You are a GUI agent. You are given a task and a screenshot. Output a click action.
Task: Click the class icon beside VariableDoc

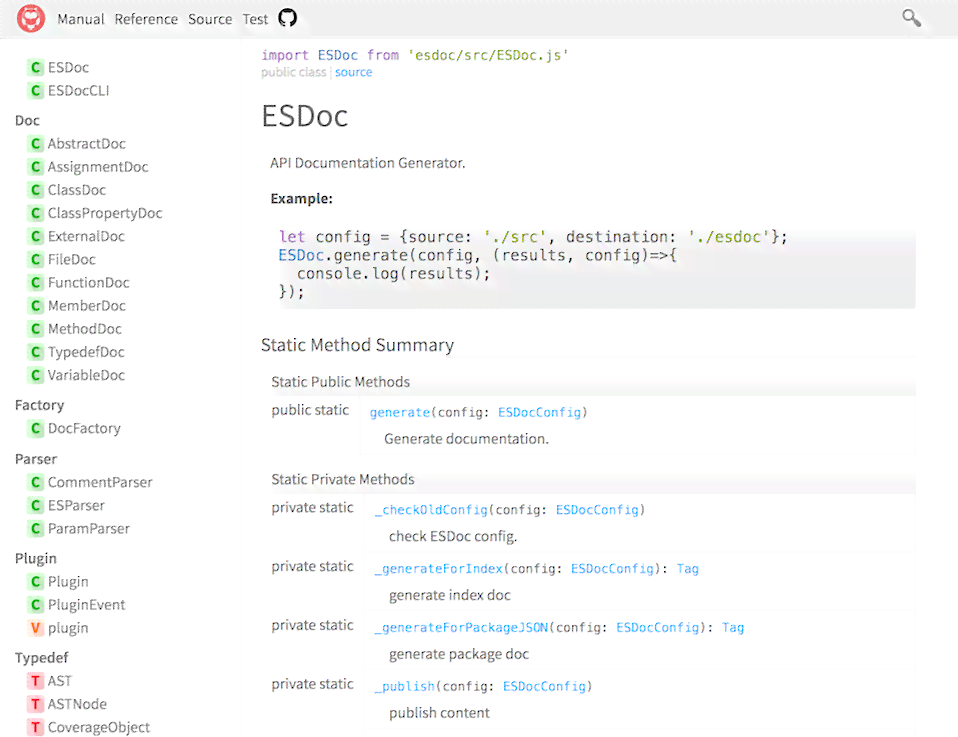click(35, 375)
